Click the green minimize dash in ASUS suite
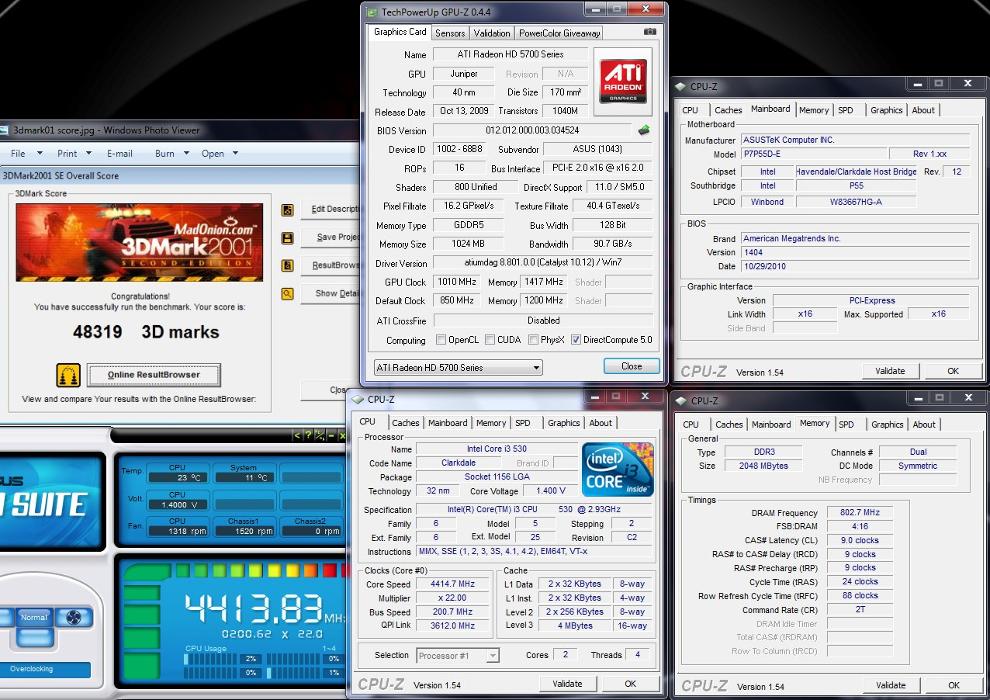This screenshot has width=990, height=700. [x=331, y=435]
